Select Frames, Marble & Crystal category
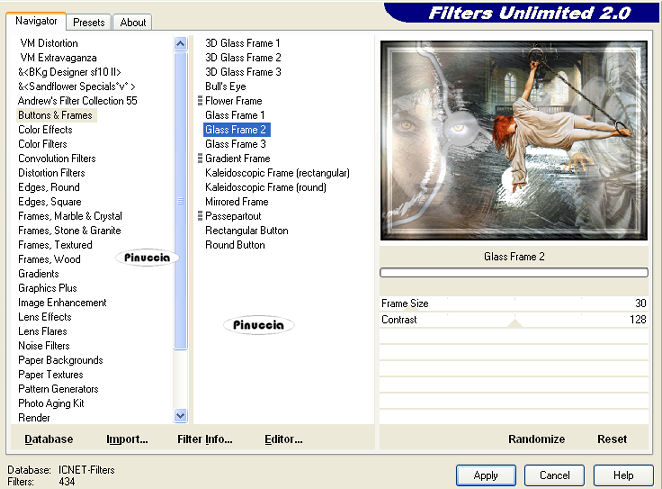Screen dimensions: 662x489 tap(70, 216)
